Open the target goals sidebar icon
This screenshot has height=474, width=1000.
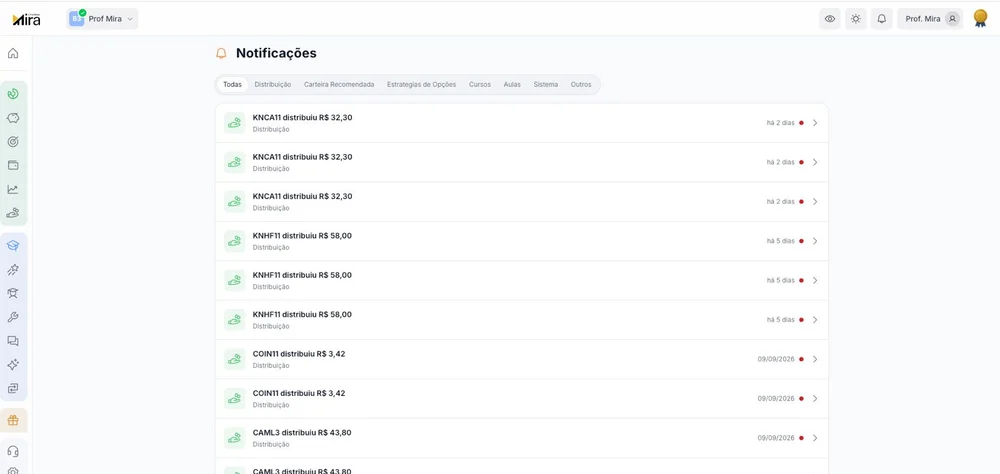[x=13, y=142]
